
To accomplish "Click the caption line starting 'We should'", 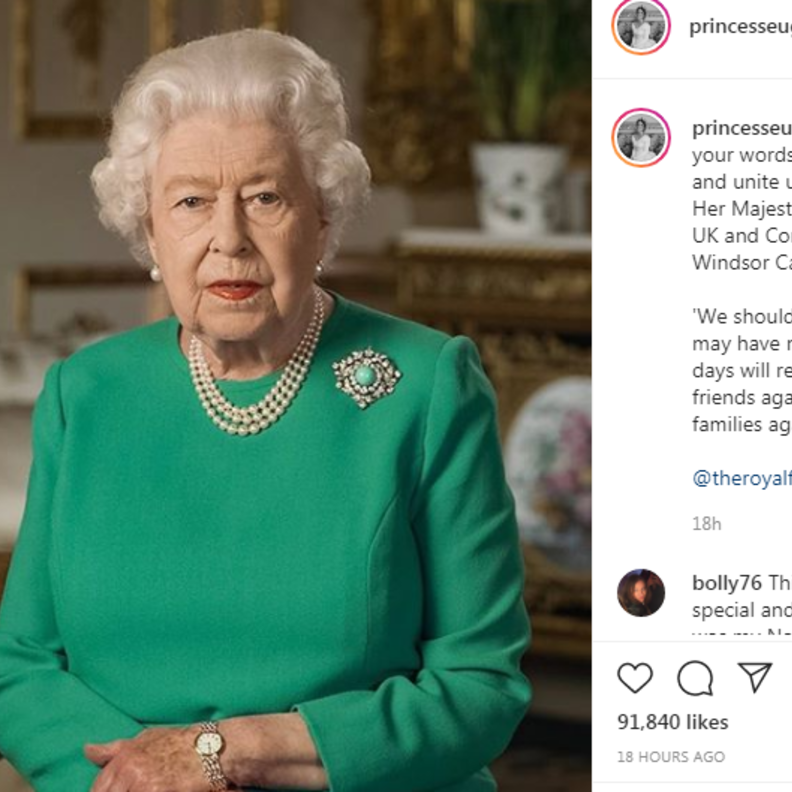I will 741,317.
